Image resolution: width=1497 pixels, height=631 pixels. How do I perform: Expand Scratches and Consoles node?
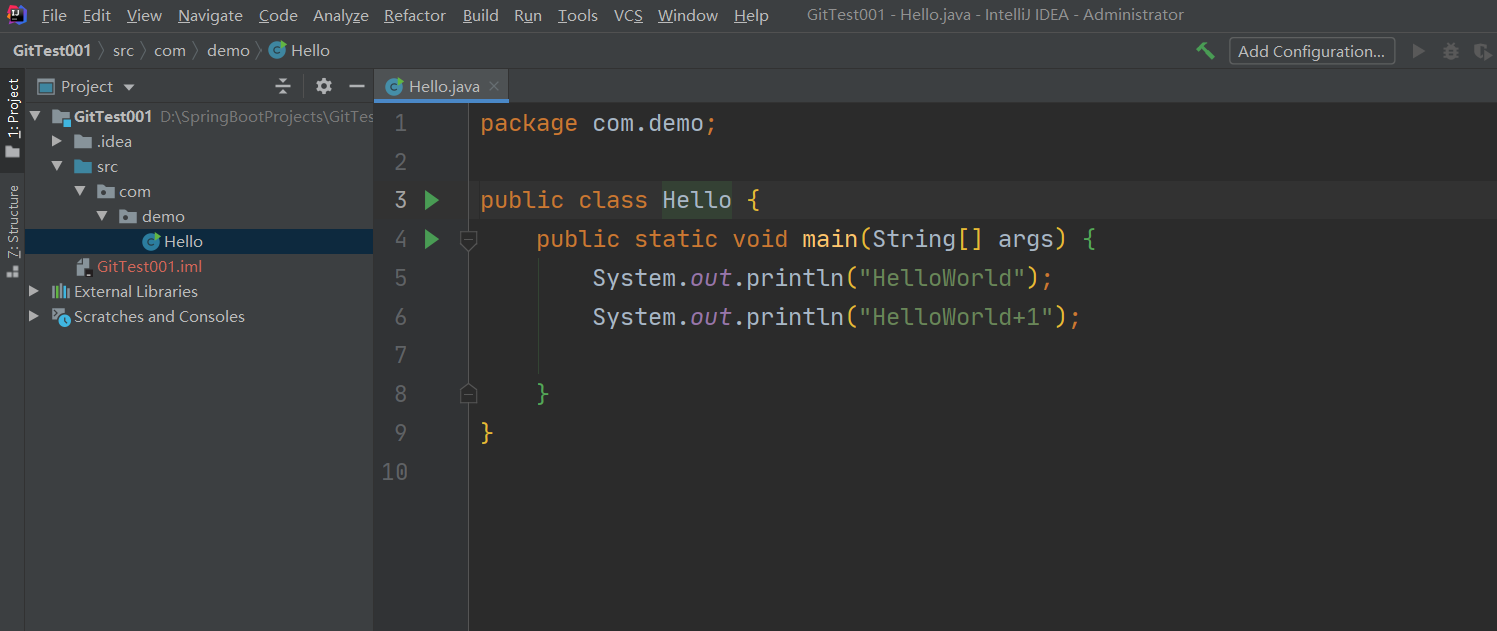pyautogui.click(x=35, y=316)
